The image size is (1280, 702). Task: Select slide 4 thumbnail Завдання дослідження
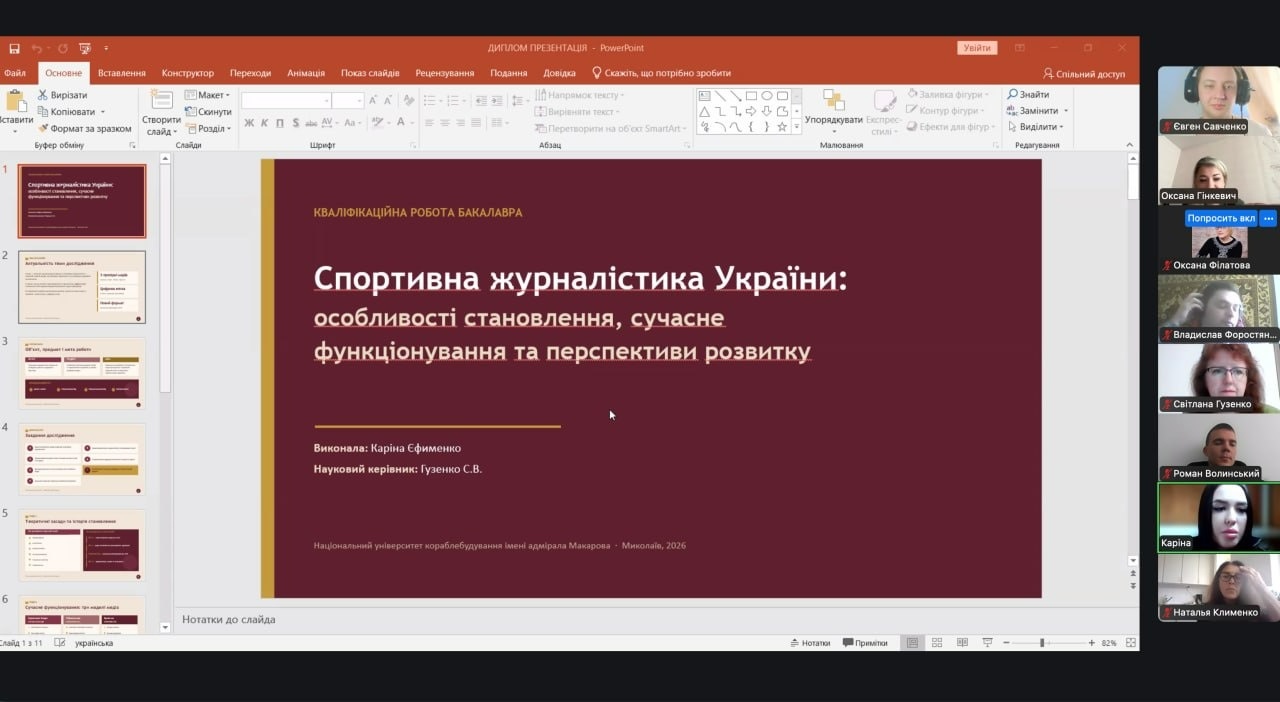82,459
